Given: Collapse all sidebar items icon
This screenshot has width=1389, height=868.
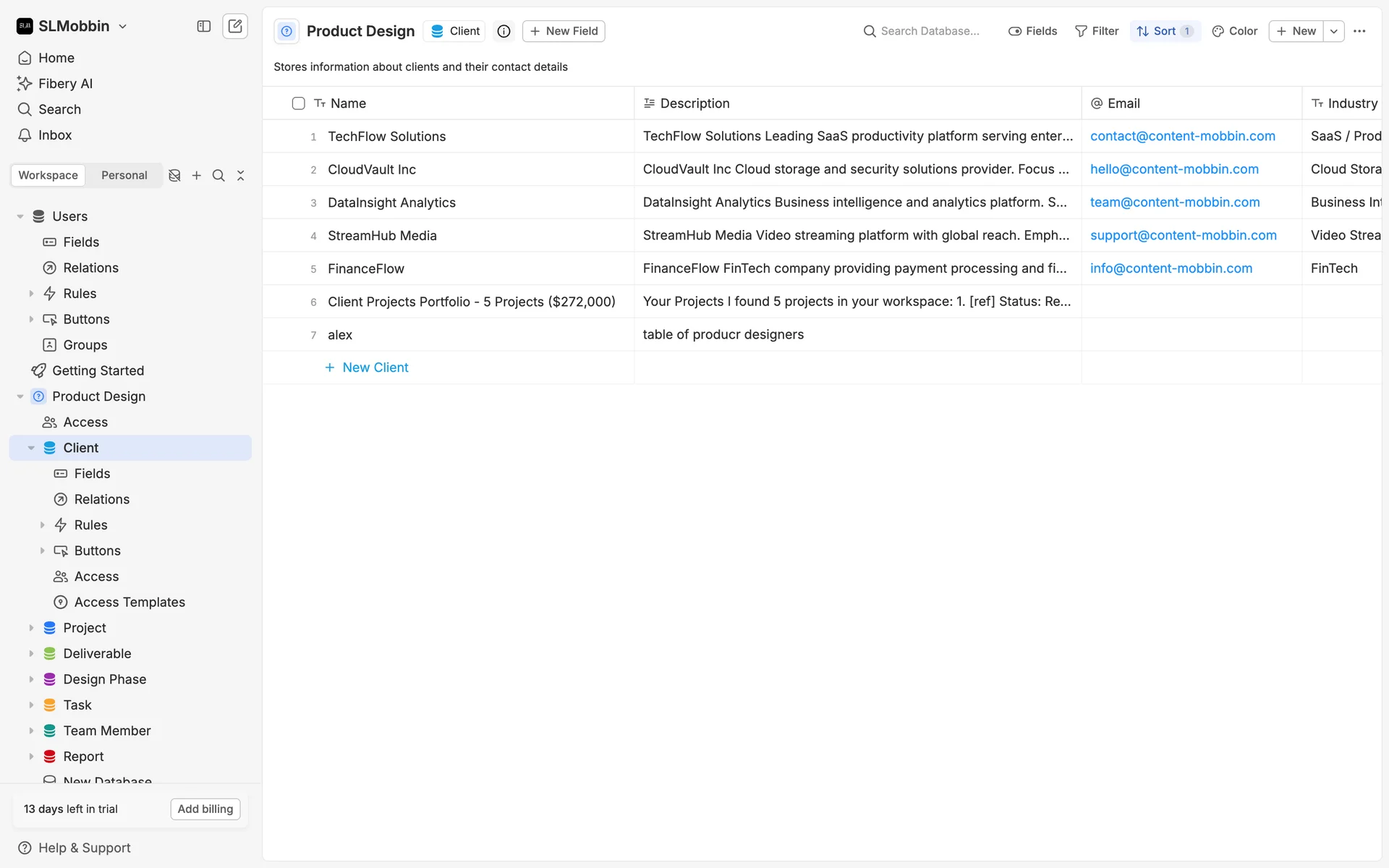Looking at the screenshot, I should [241, 176].
